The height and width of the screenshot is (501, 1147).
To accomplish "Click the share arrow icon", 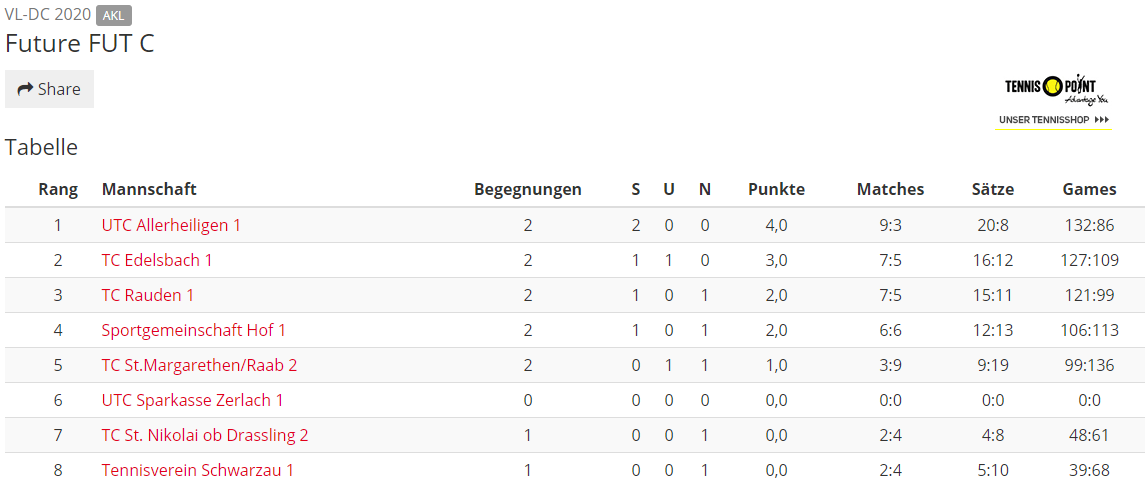I will pyautogui.click(x=26, y=89).
